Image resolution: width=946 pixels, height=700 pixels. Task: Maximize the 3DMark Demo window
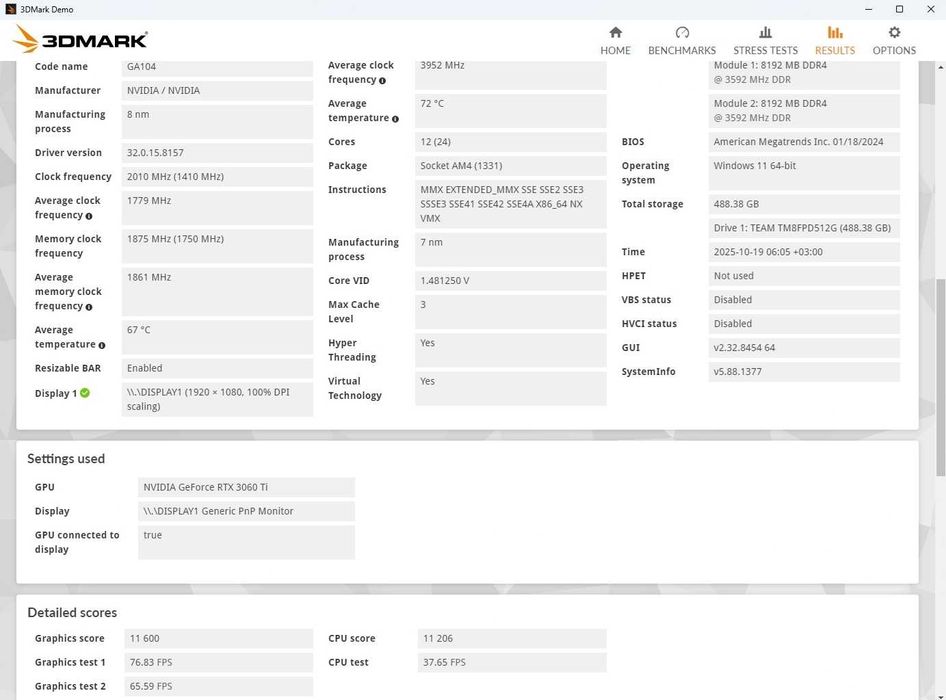point(900,9)
